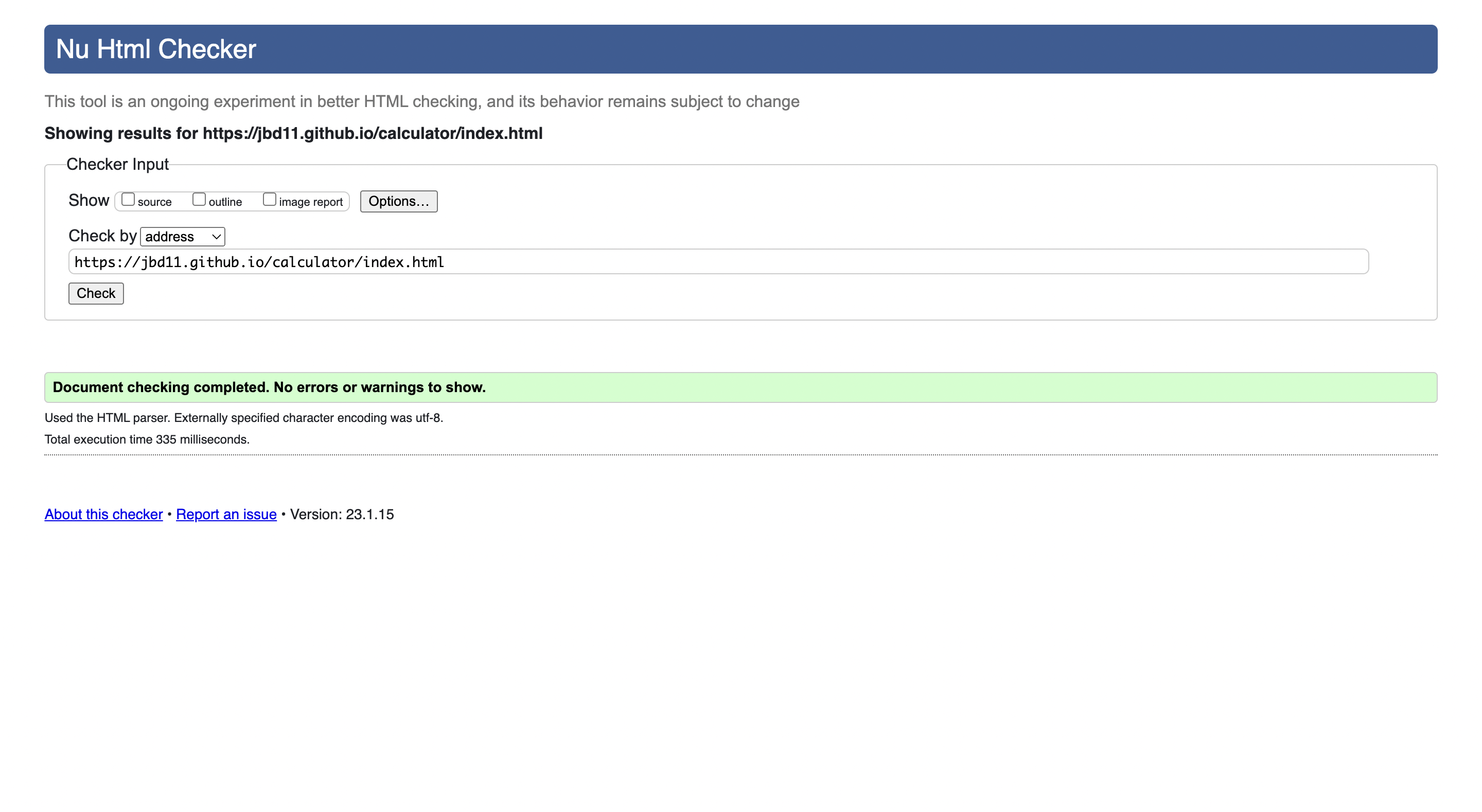Follow the Report an issue link
This screenshot has width=1482, height=812.
pos(226,514)
